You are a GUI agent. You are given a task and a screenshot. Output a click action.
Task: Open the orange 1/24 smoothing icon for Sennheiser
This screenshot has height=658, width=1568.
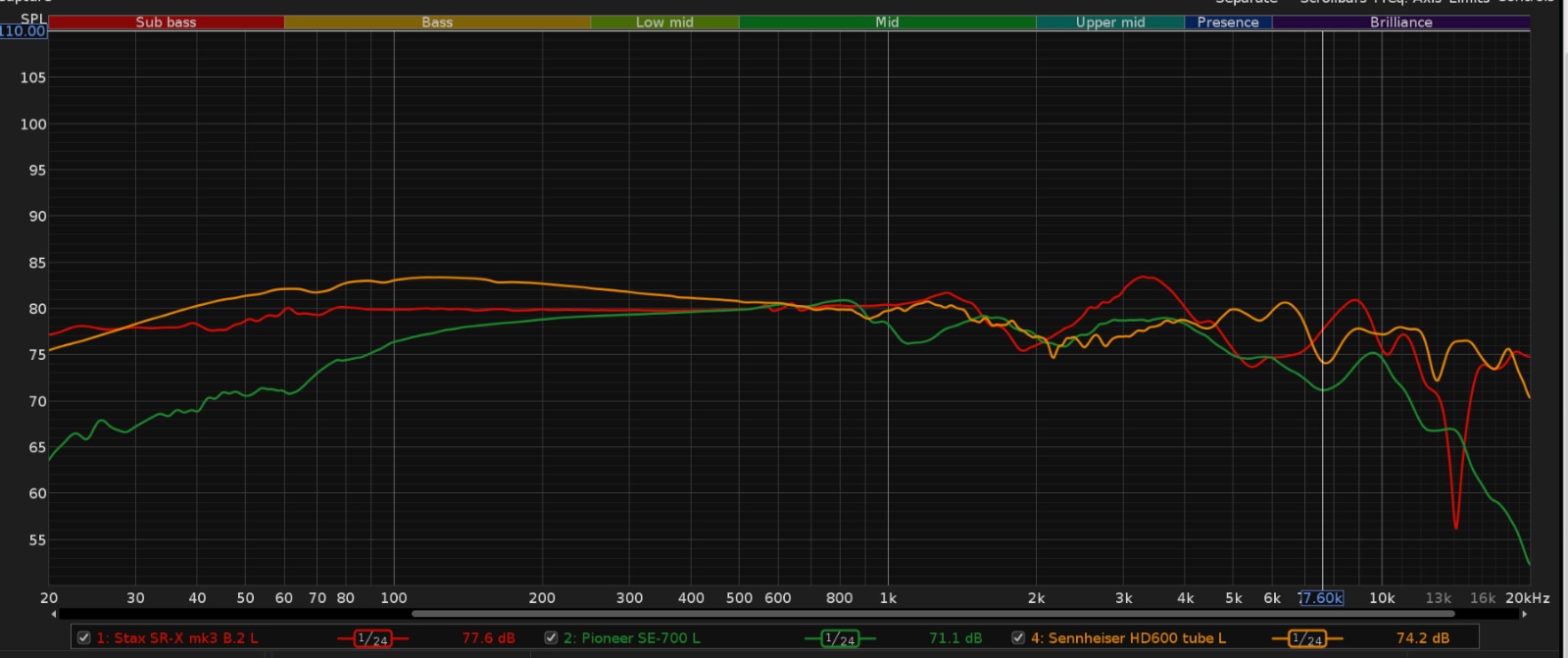(x=1307, y=638)
